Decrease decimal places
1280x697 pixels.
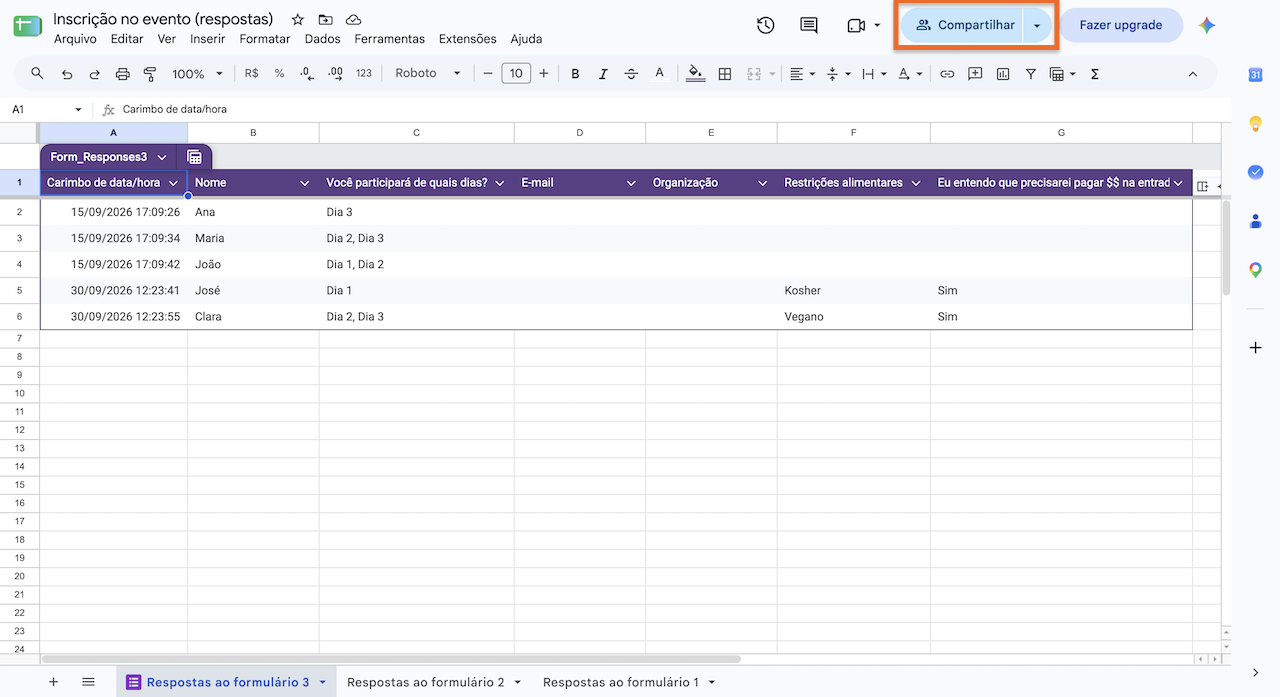click(x=307, y=73)
